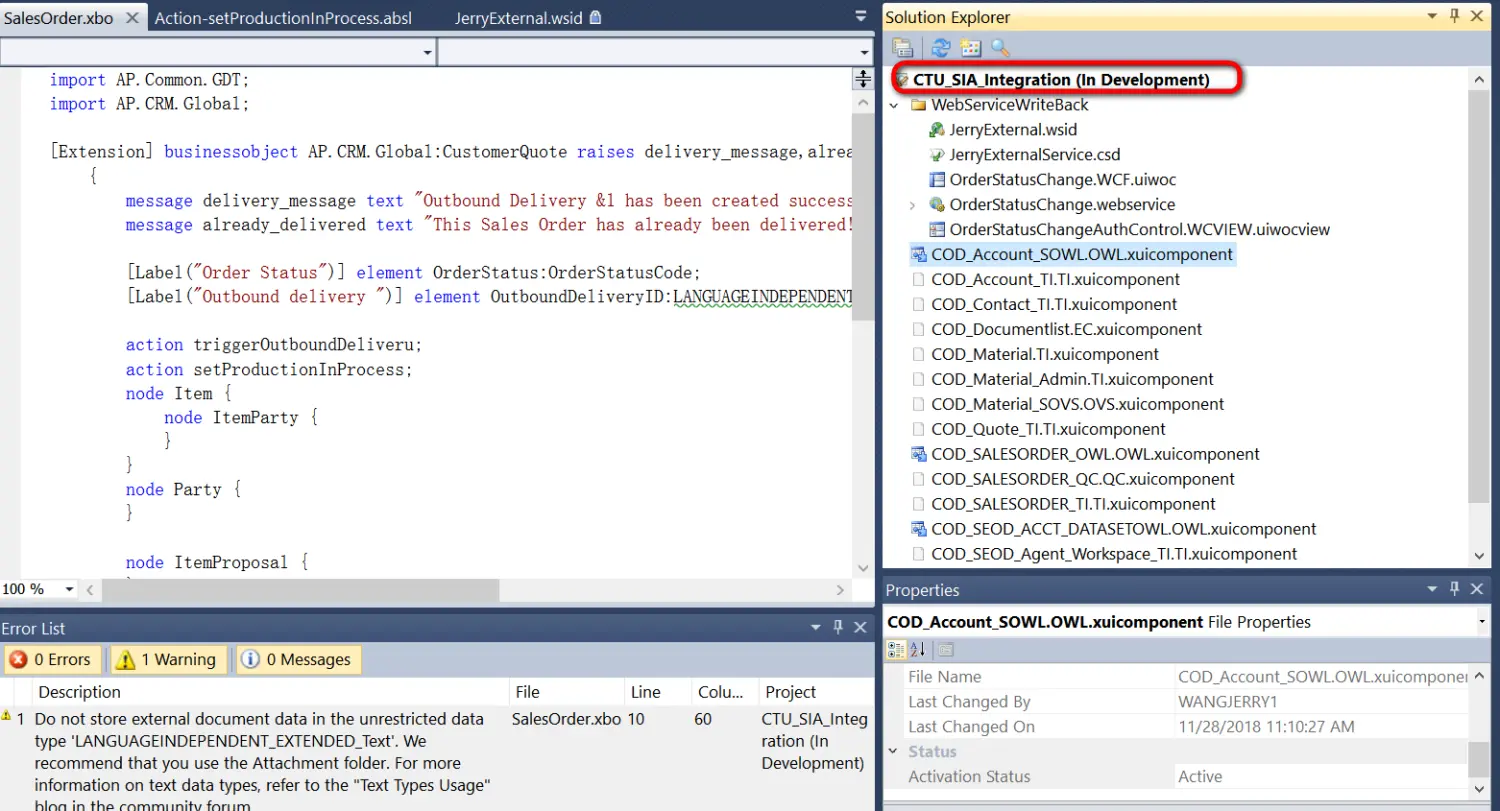The width and height of the screenshot is (1500, 811).
Task: Switch to the Action-setProductionInProcess.absl tab
Action: click(x=283, y=18)
